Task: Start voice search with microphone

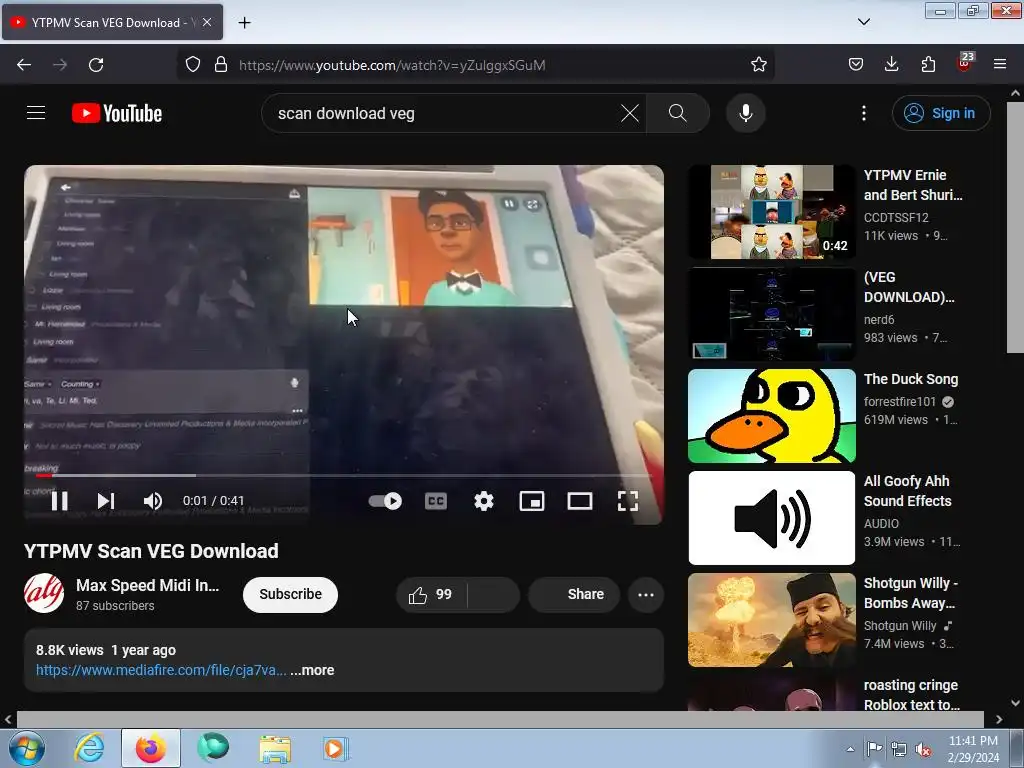Action: point(746,113)
